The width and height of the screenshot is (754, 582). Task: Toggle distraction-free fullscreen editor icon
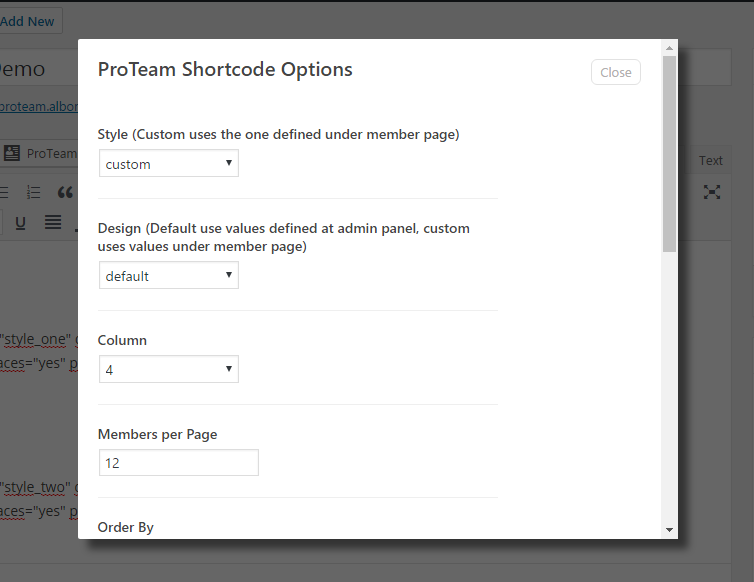pos(712,192)
